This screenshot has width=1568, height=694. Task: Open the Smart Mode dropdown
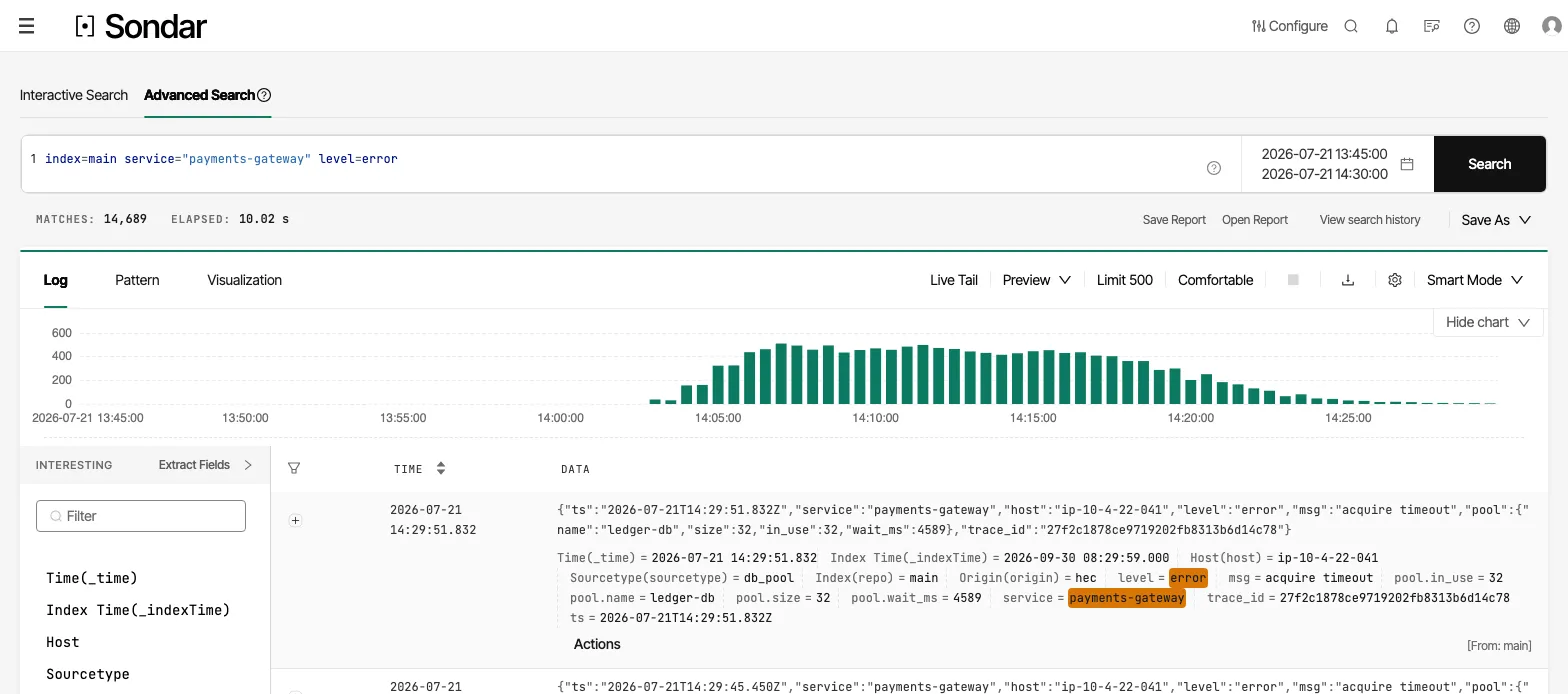tap(1475, 280)
